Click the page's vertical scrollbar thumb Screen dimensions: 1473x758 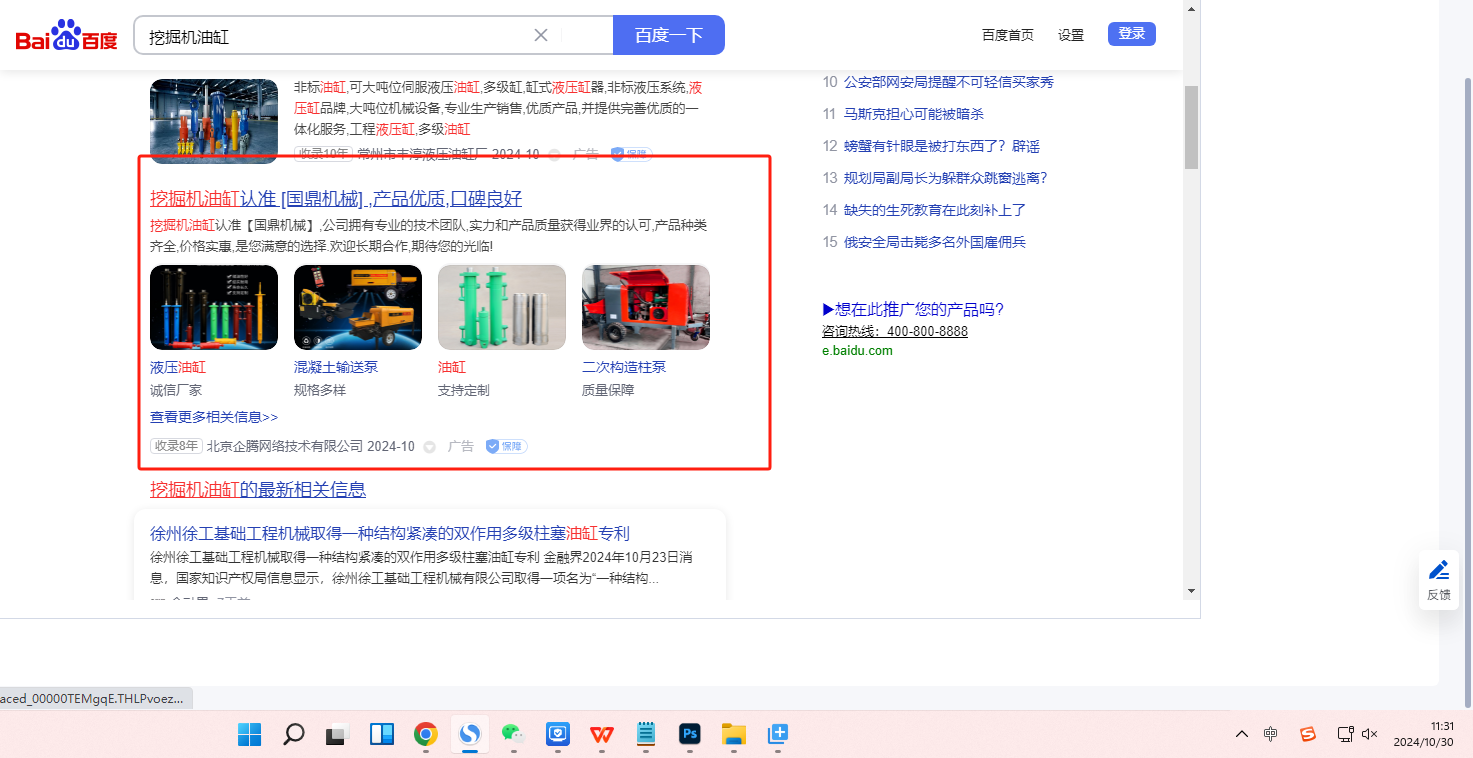pyautogui.click(x=1191, y=127)
